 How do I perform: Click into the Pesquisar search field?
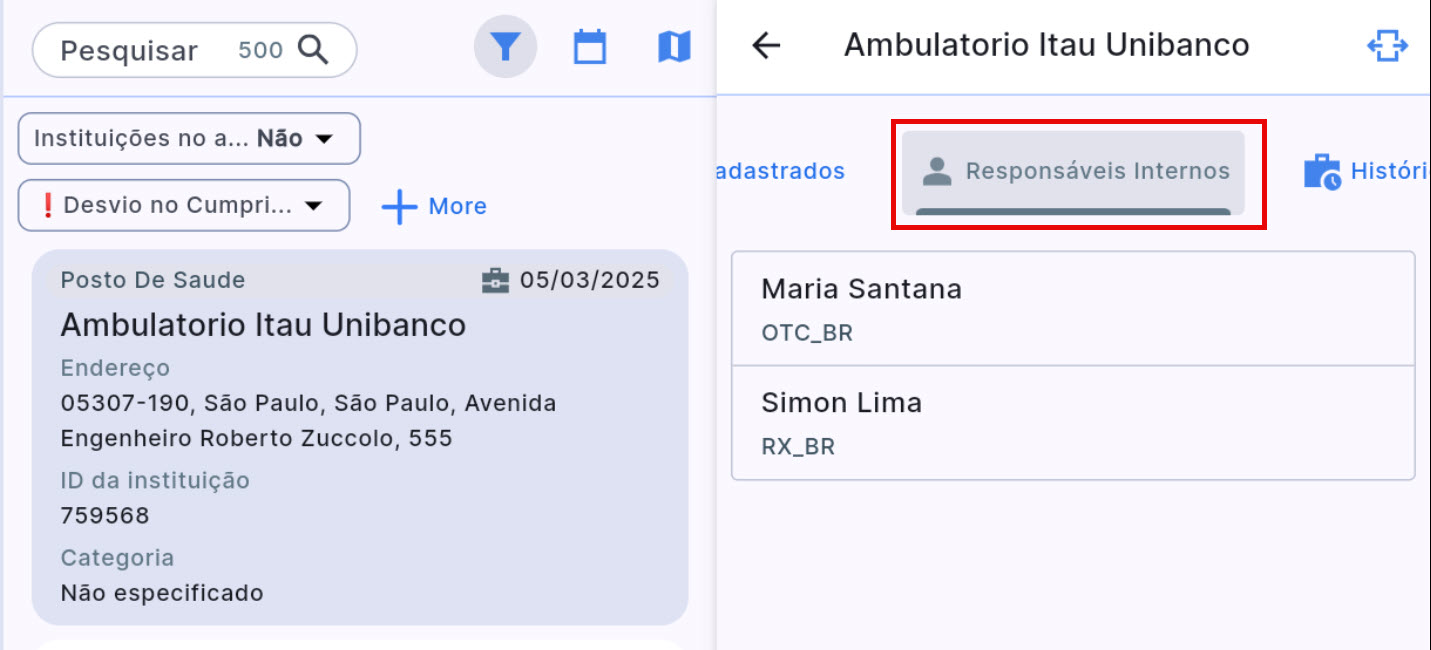130,51
